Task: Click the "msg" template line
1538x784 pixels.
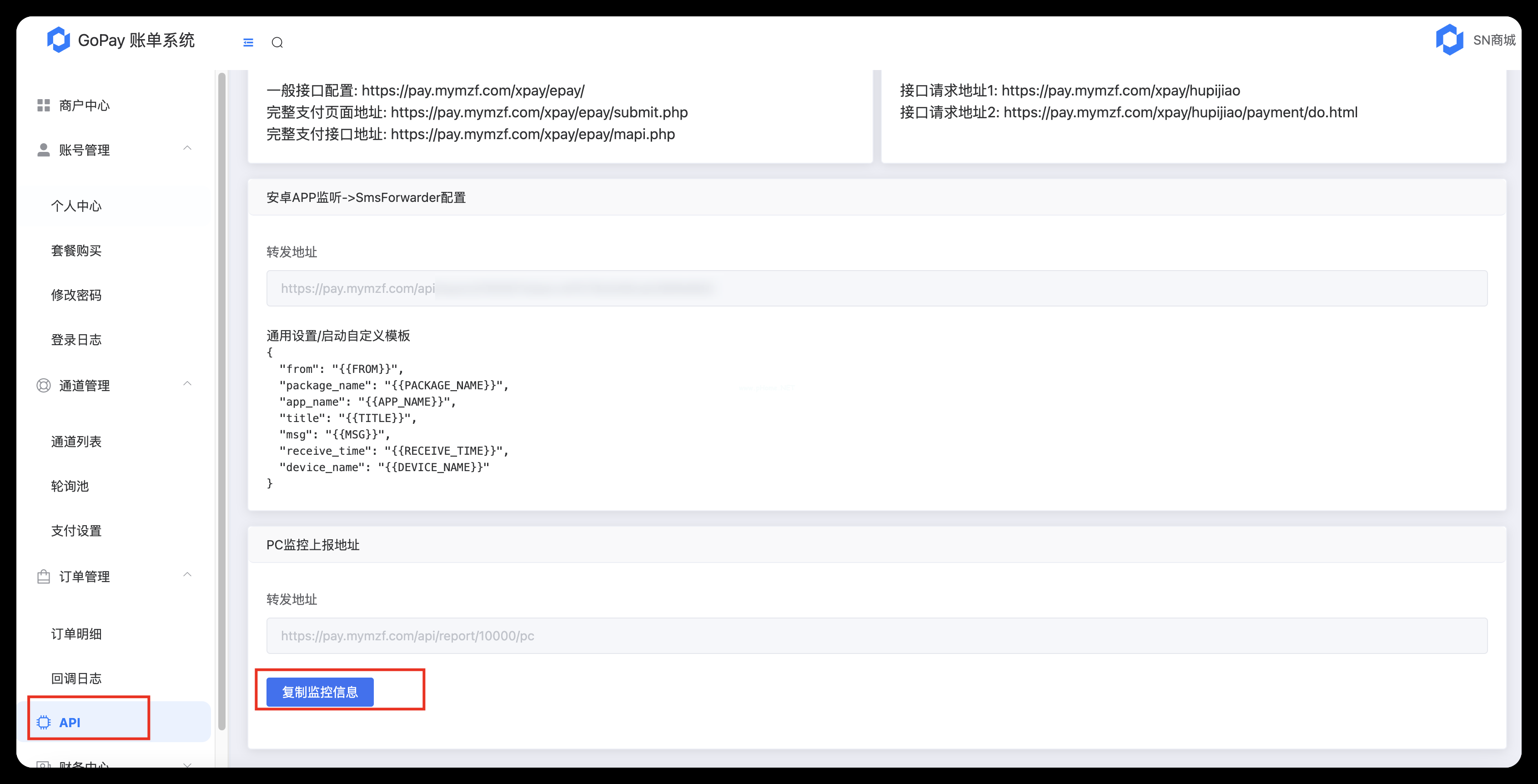Action: coord(335,435)
